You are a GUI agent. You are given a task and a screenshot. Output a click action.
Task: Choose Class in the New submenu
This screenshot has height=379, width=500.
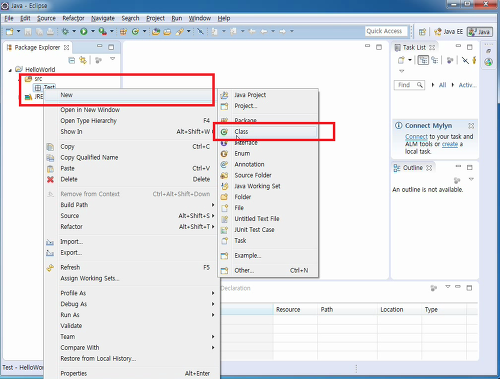point(268,132)
